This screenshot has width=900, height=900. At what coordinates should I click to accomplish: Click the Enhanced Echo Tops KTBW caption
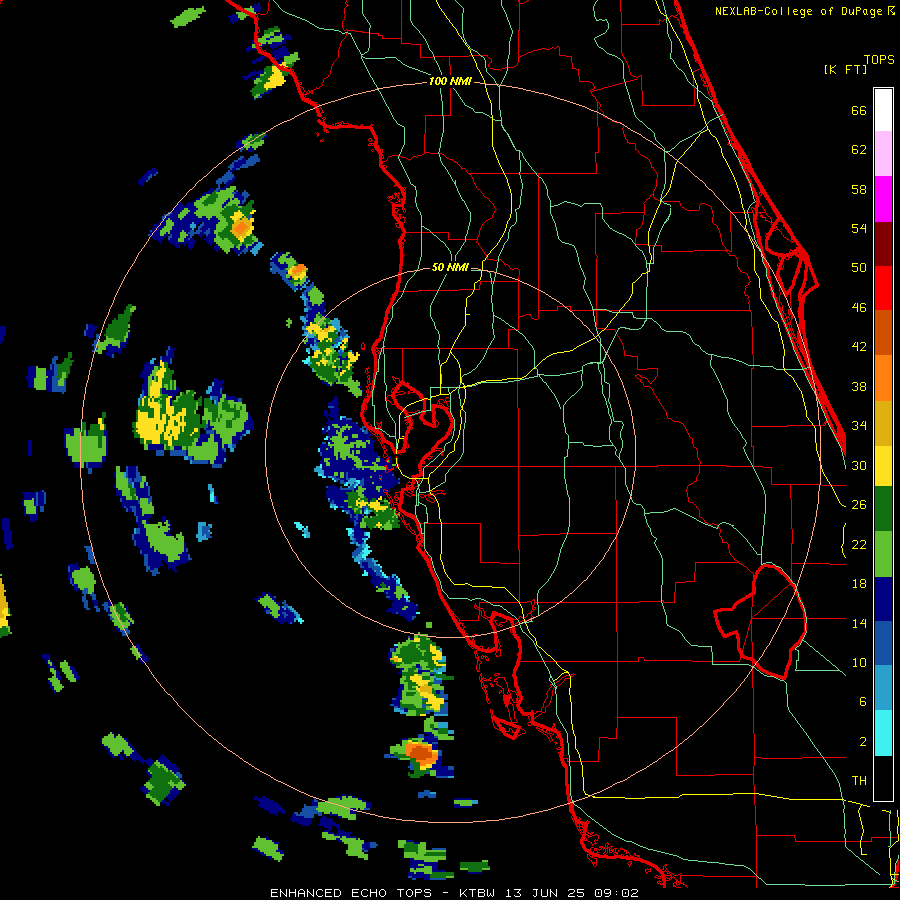pos(454,893)
